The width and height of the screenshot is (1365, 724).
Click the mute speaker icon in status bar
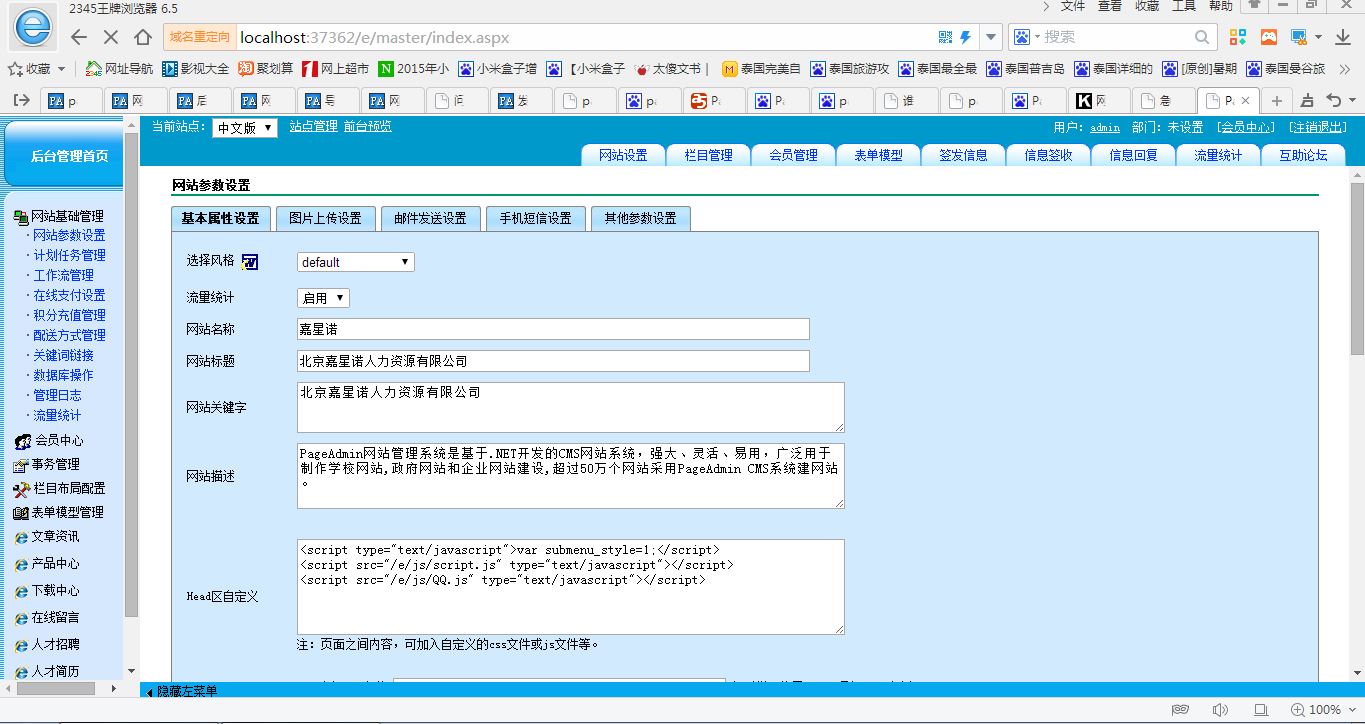point(1220,709)
